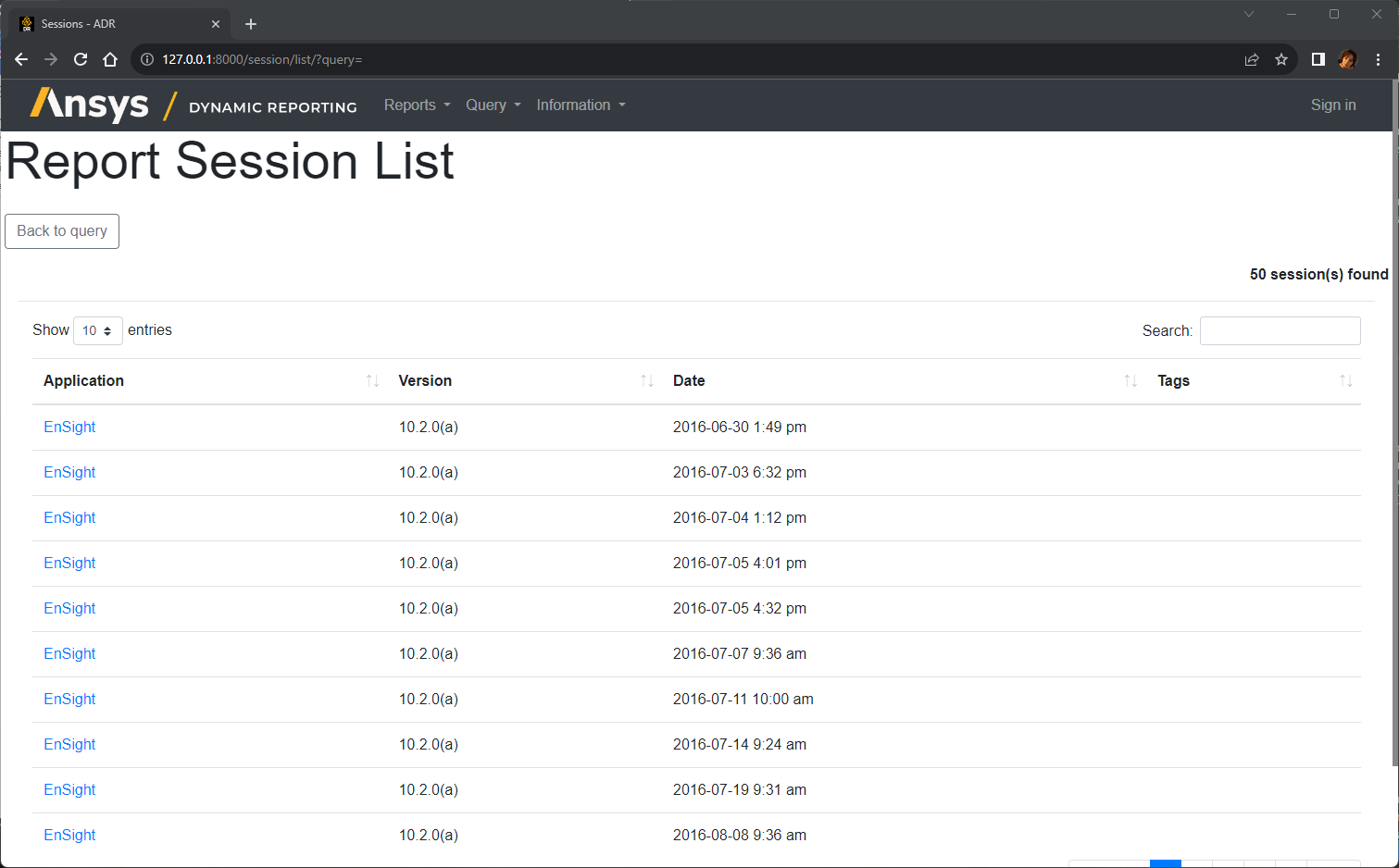The image size is (1399, 868).
Task: Open EnSight session dated 2016-07-14
Action: click(69, 745)
